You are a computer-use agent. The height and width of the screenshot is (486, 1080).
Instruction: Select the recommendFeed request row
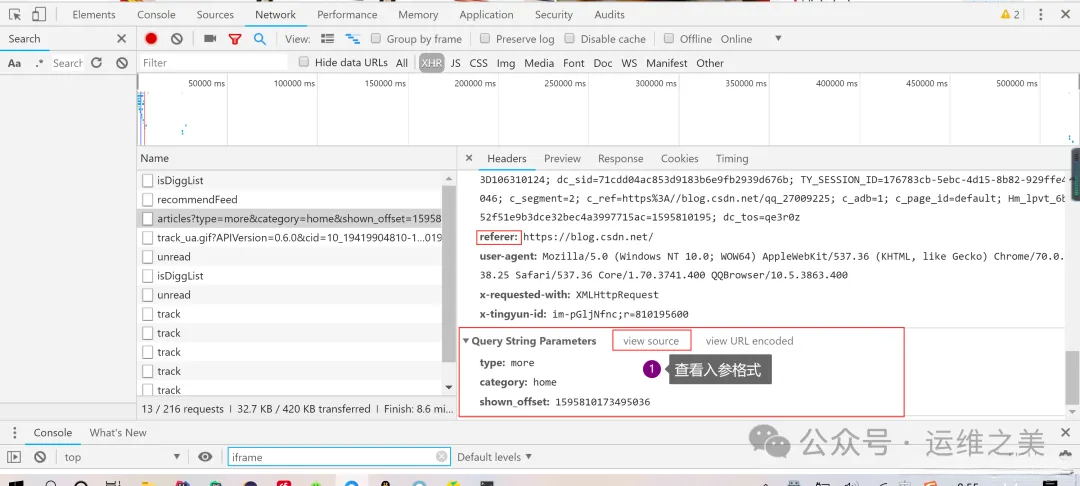[x=197, y=200]
